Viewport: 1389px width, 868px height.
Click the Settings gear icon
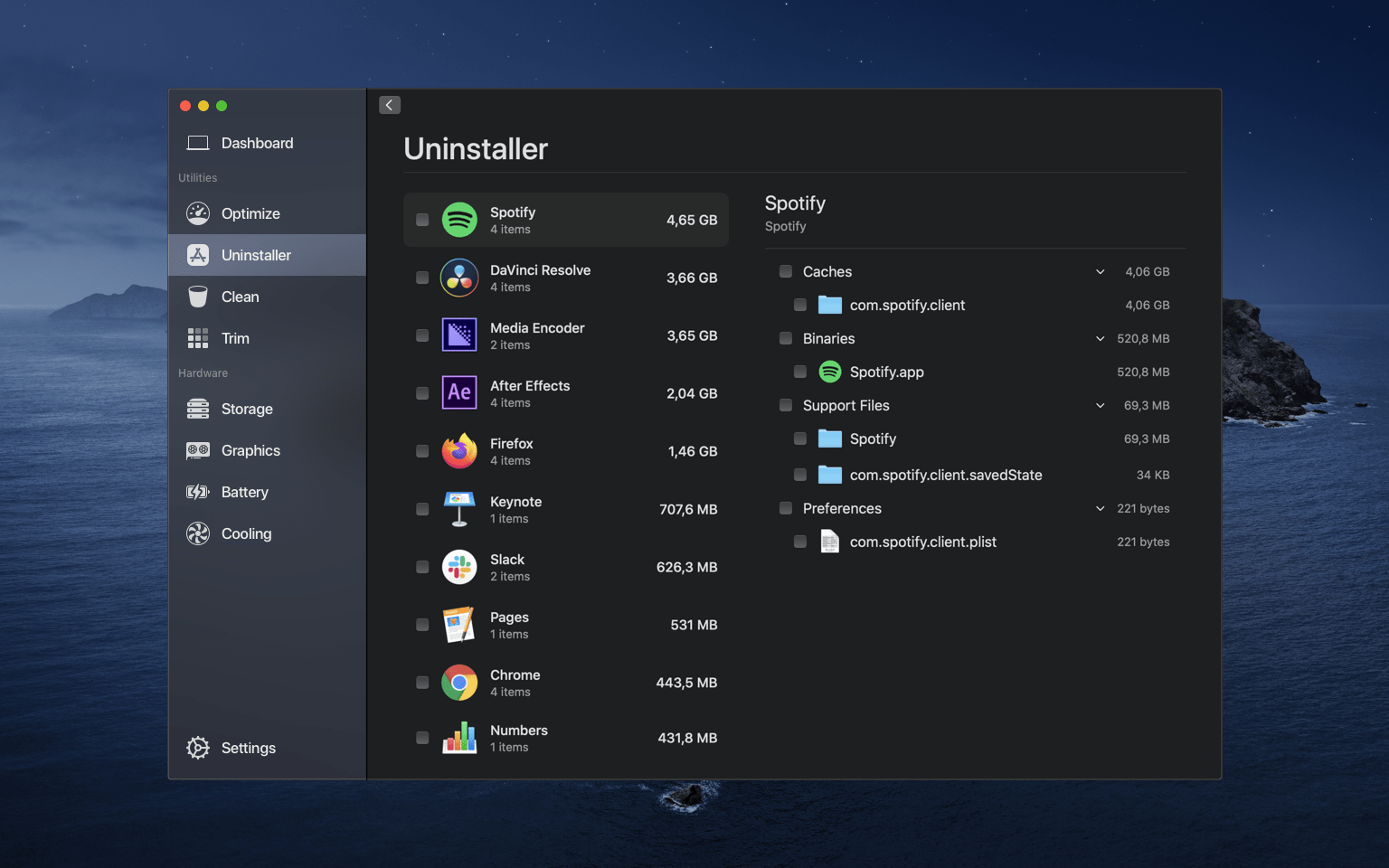click(x=198, y=748)
